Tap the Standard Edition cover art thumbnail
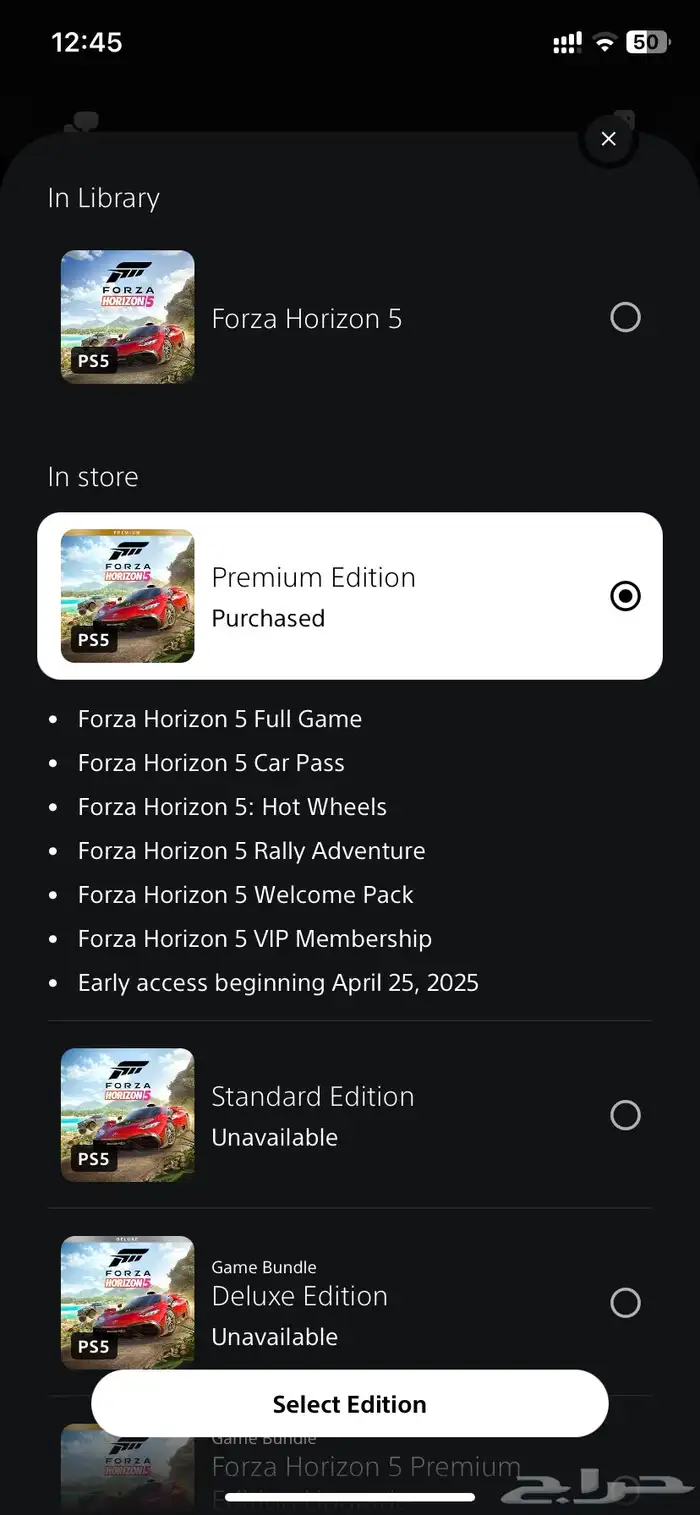 click(x=128, y=1115)
